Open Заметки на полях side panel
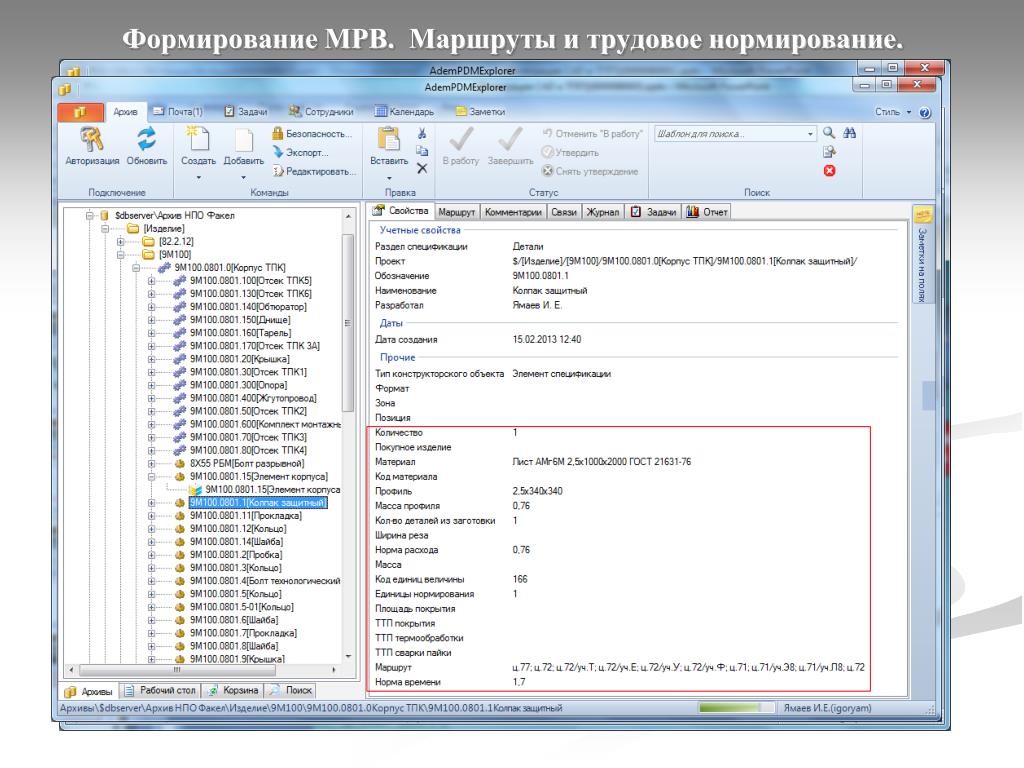This screenshot has height=768, width=1024. point(922,255)
